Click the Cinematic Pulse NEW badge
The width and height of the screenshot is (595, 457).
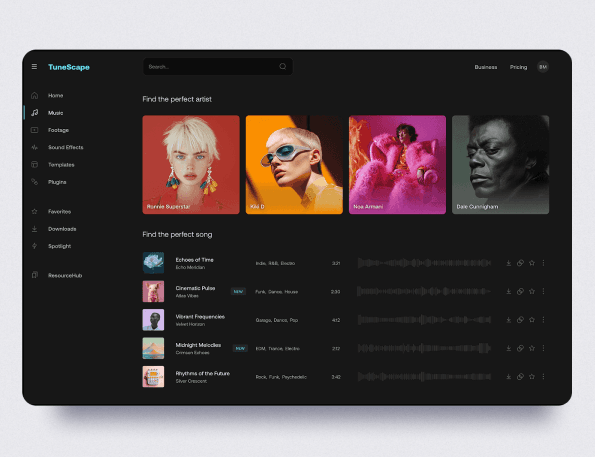[238, 292]
